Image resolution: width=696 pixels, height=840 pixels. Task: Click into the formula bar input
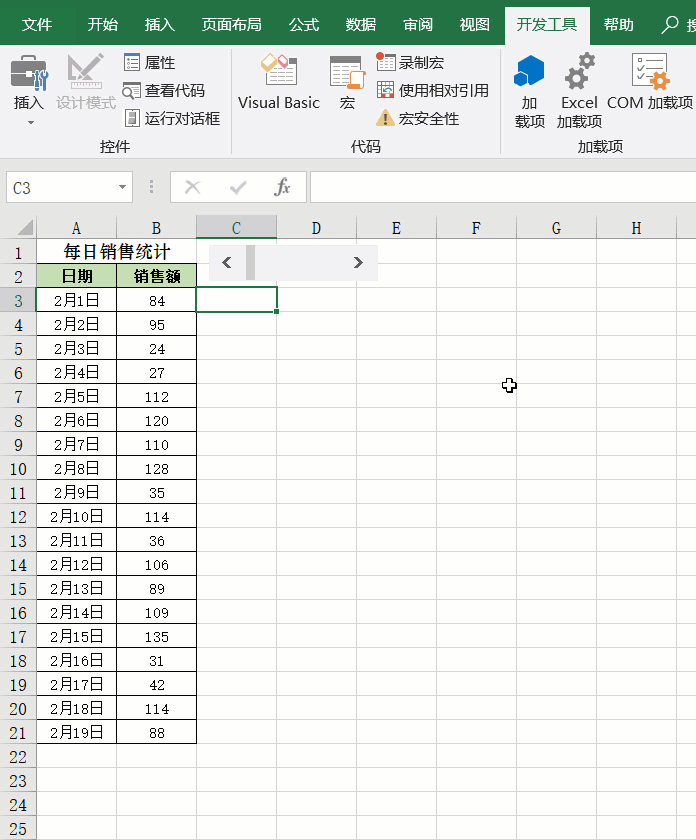(503, 187)
